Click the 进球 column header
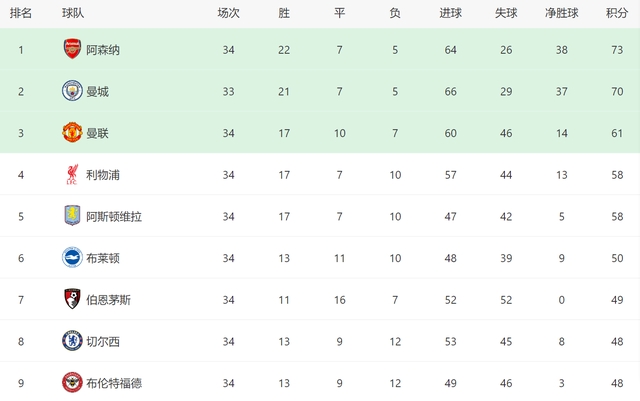This screenshot has height=401, width=640. coord(451,13)
